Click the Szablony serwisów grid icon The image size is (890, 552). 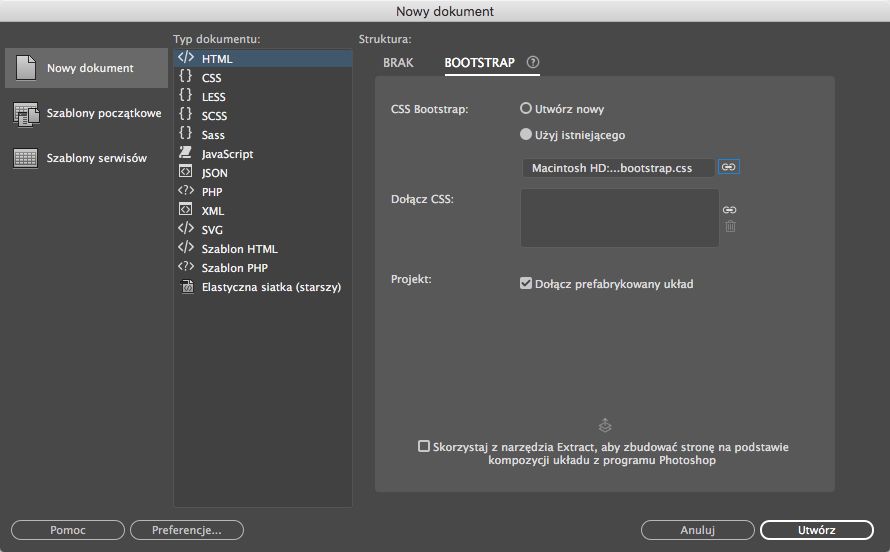[26, 158]
